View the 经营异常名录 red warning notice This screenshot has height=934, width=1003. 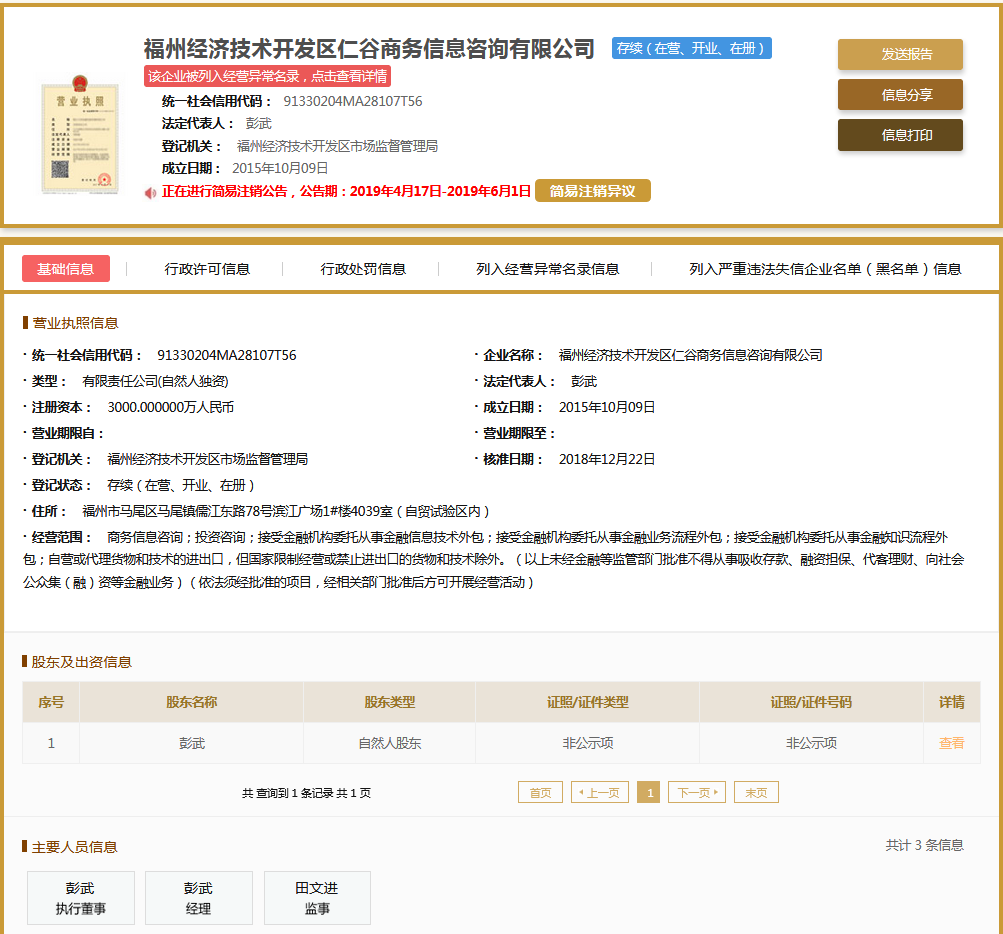(267, 76)
